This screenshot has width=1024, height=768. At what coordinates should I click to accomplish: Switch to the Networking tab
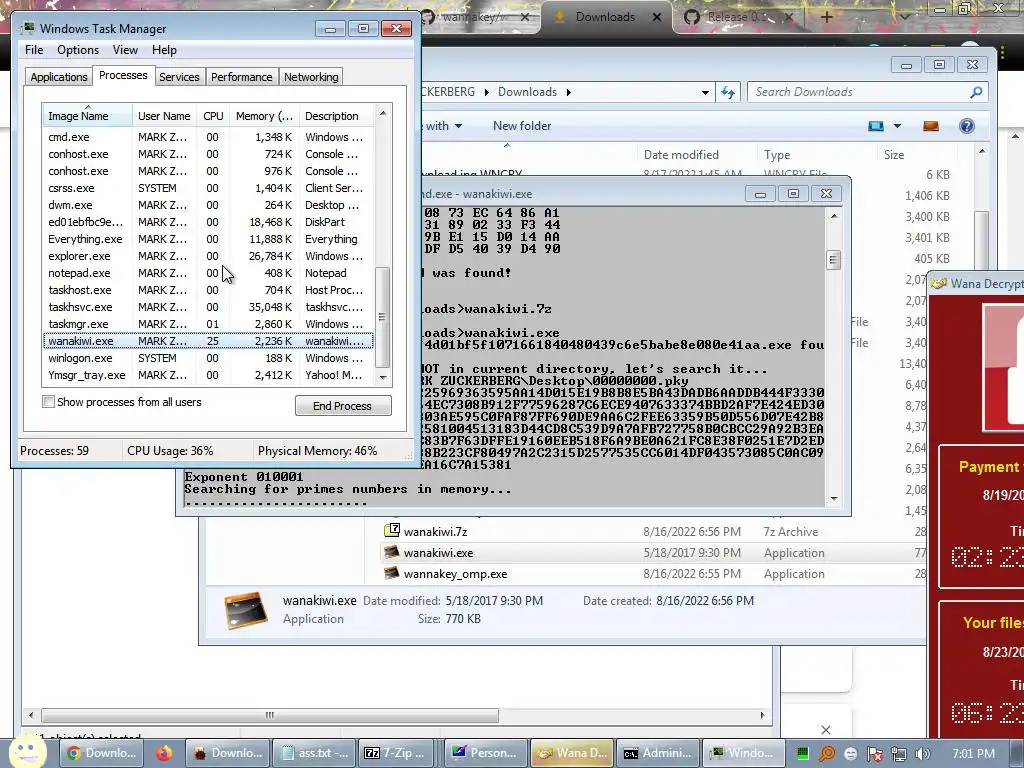(x=311, y=77)
